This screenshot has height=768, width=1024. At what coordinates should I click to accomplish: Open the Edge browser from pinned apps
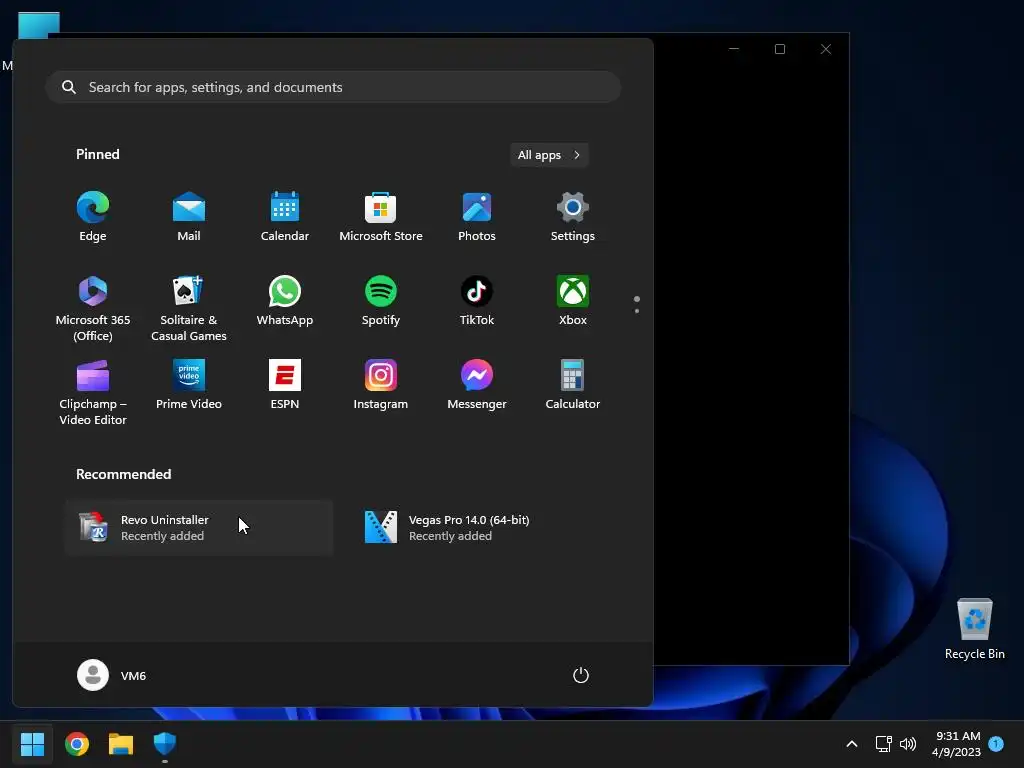pyautogui.click(x=93, y=217)
